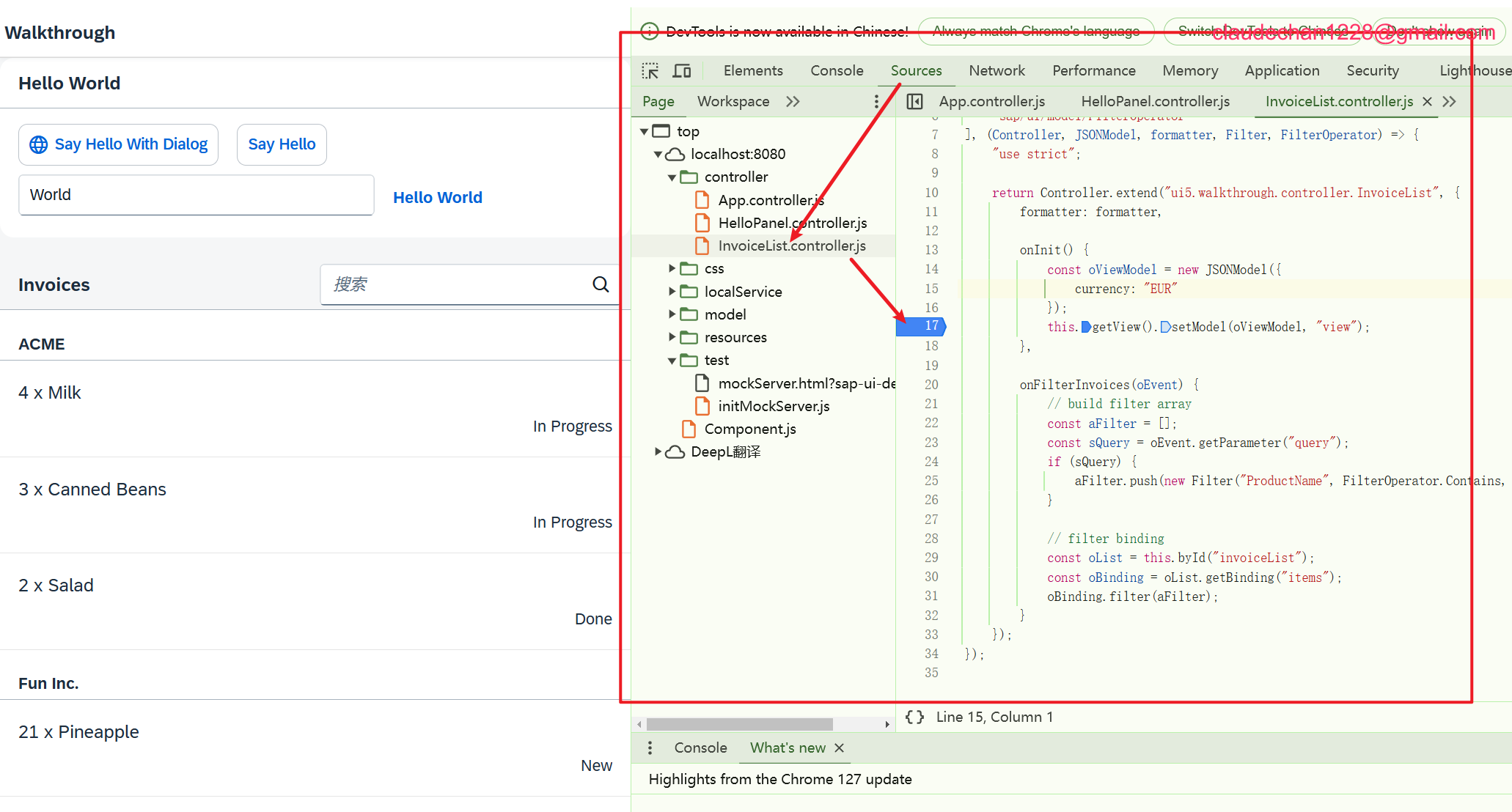This screenshot has width=1512, height=812.
Task: Click the search magnifier icon in Invoices
Action: [x=601, y=284]
